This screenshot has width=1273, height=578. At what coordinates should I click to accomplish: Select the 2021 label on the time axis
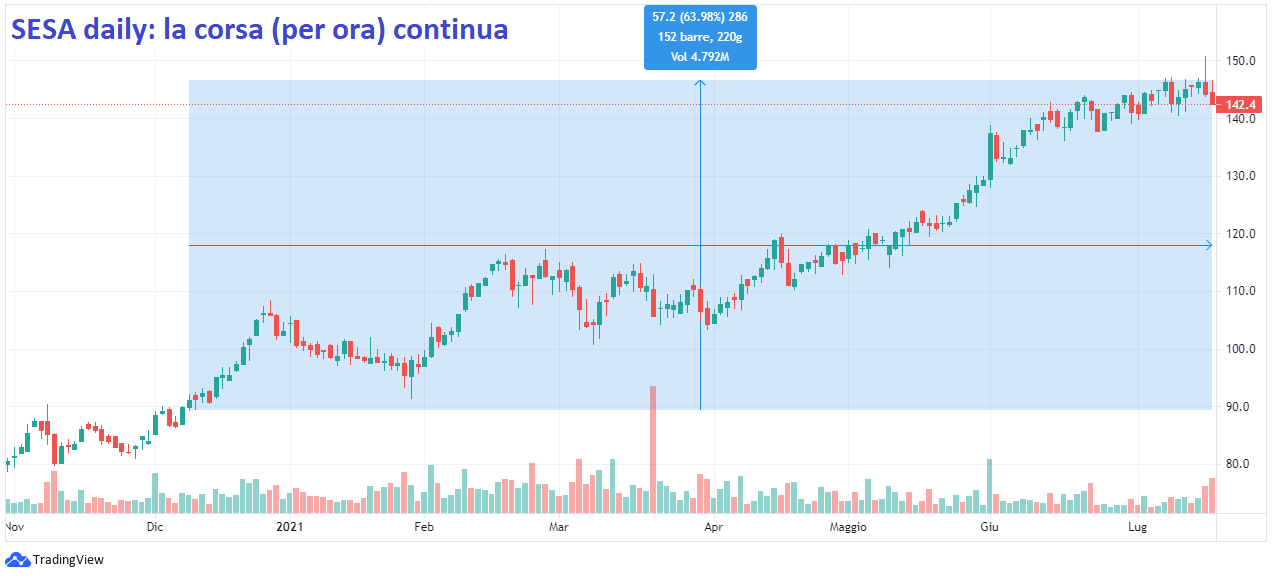[289, 526]
